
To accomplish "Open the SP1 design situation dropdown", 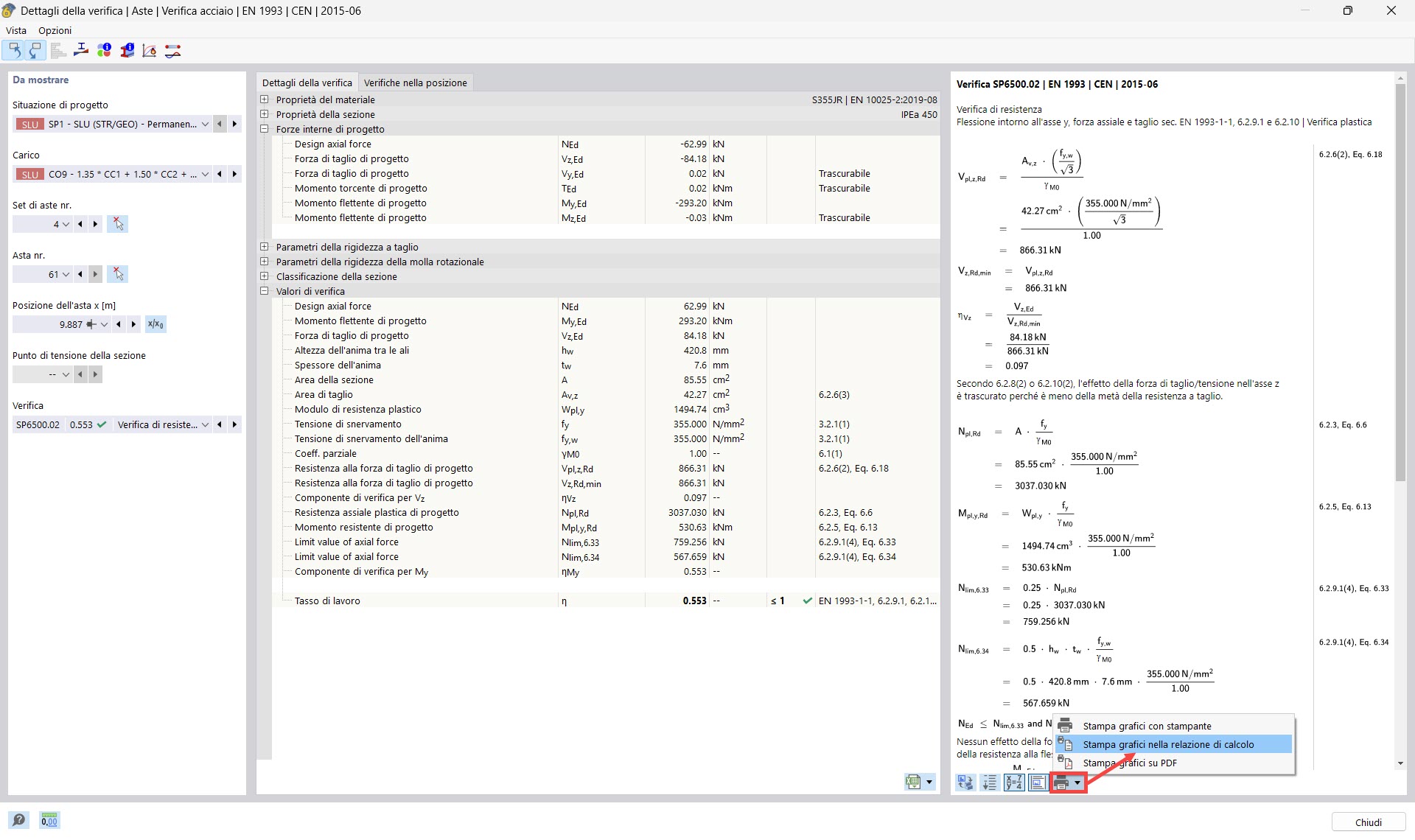I will pyautogui.click(x=206, y=124).
